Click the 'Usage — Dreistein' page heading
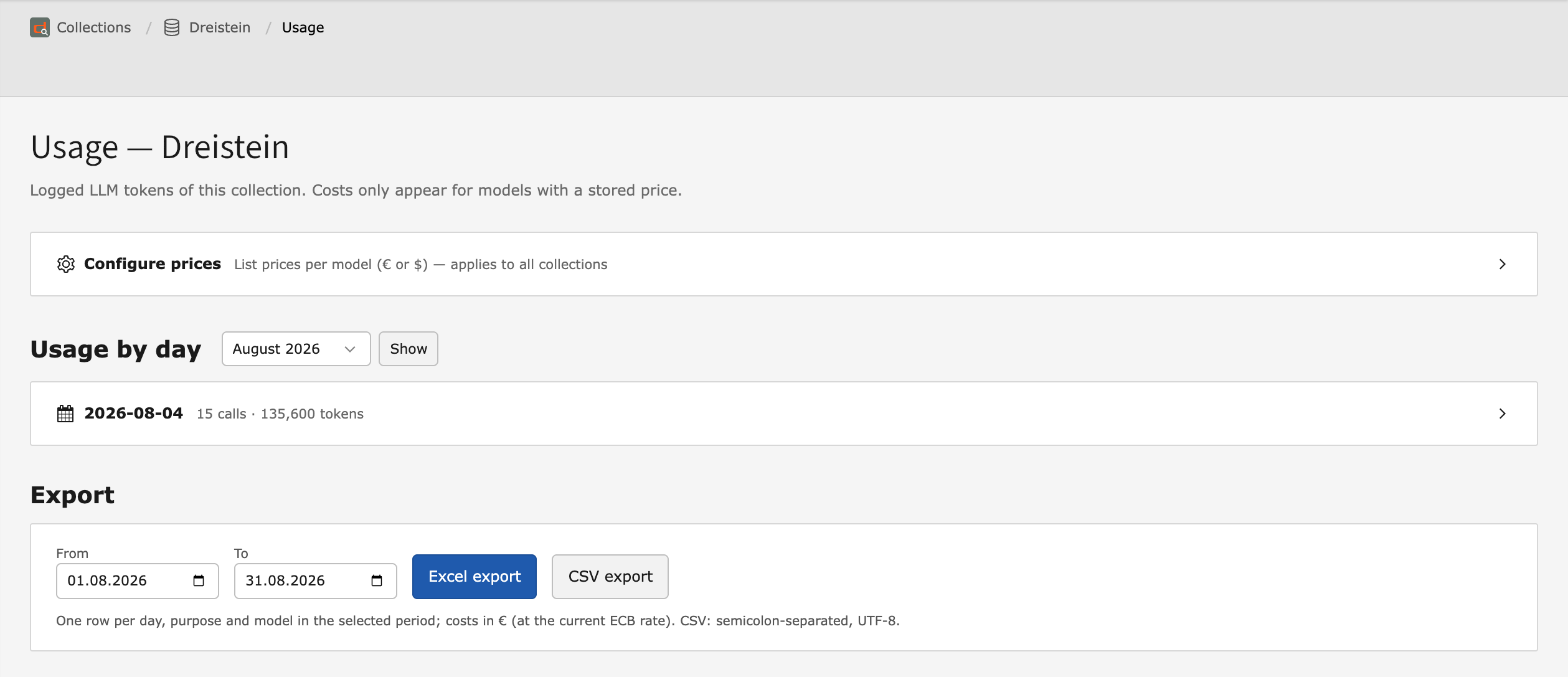 coord(160,148)
